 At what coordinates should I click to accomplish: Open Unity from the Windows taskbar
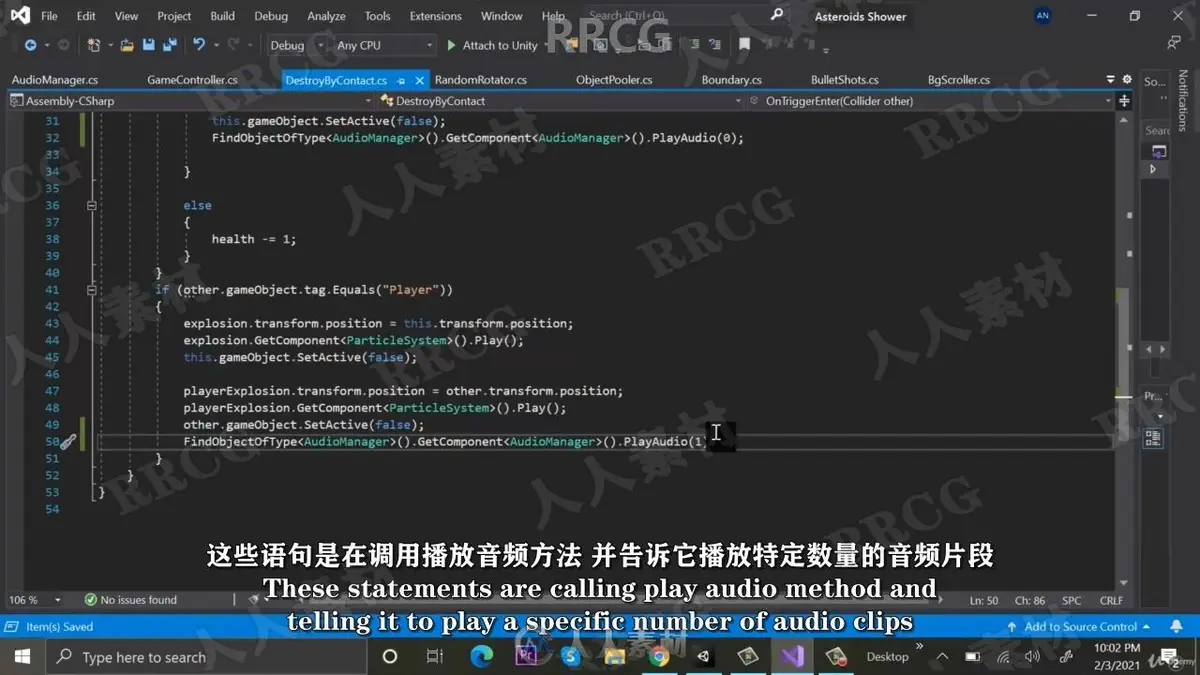click(x=704, y=657)
